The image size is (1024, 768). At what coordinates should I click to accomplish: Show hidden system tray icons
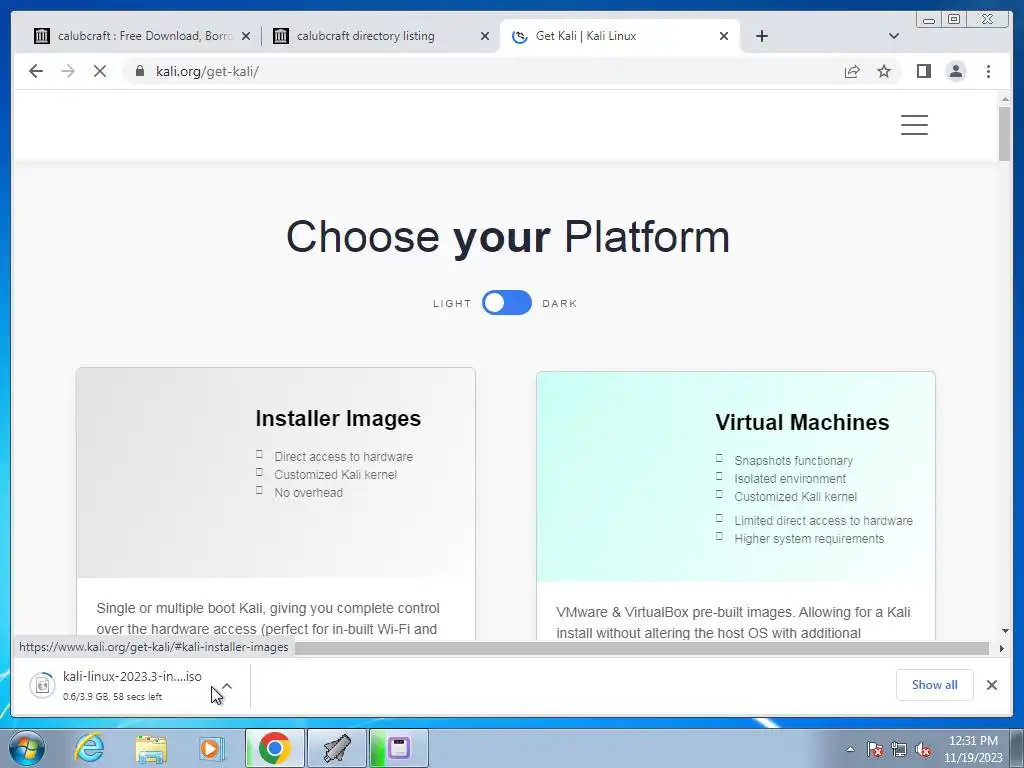[x=850, y=749]
